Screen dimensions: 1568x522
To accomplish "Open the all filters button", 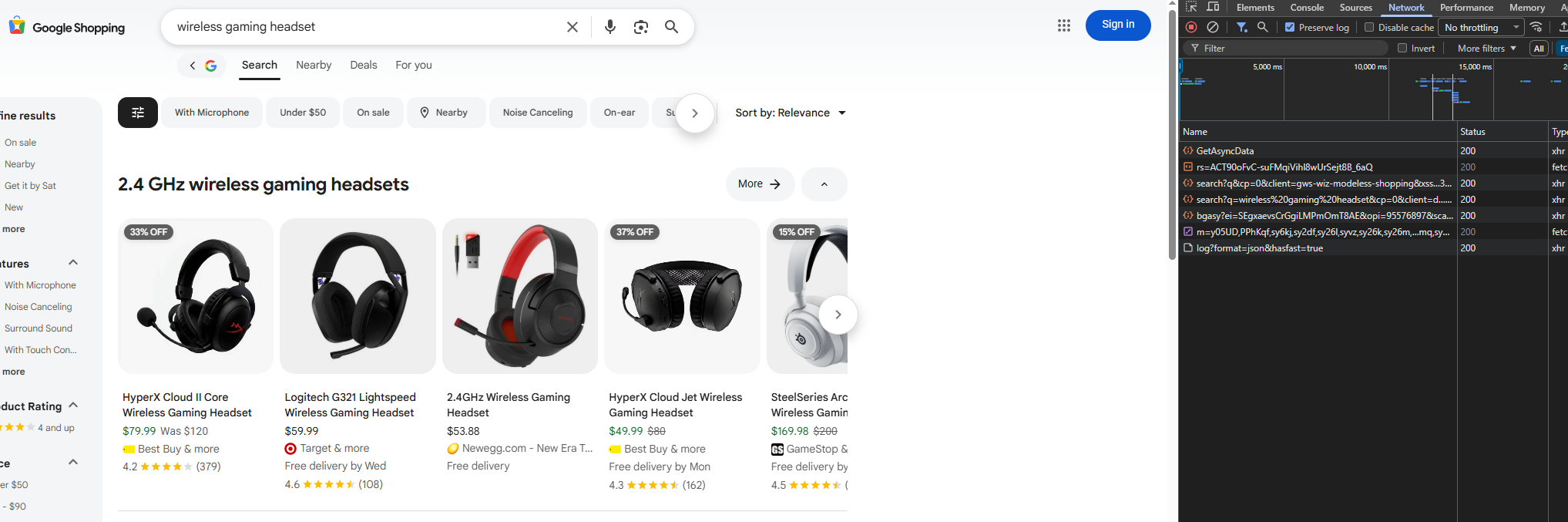I will tap(138, 113).
